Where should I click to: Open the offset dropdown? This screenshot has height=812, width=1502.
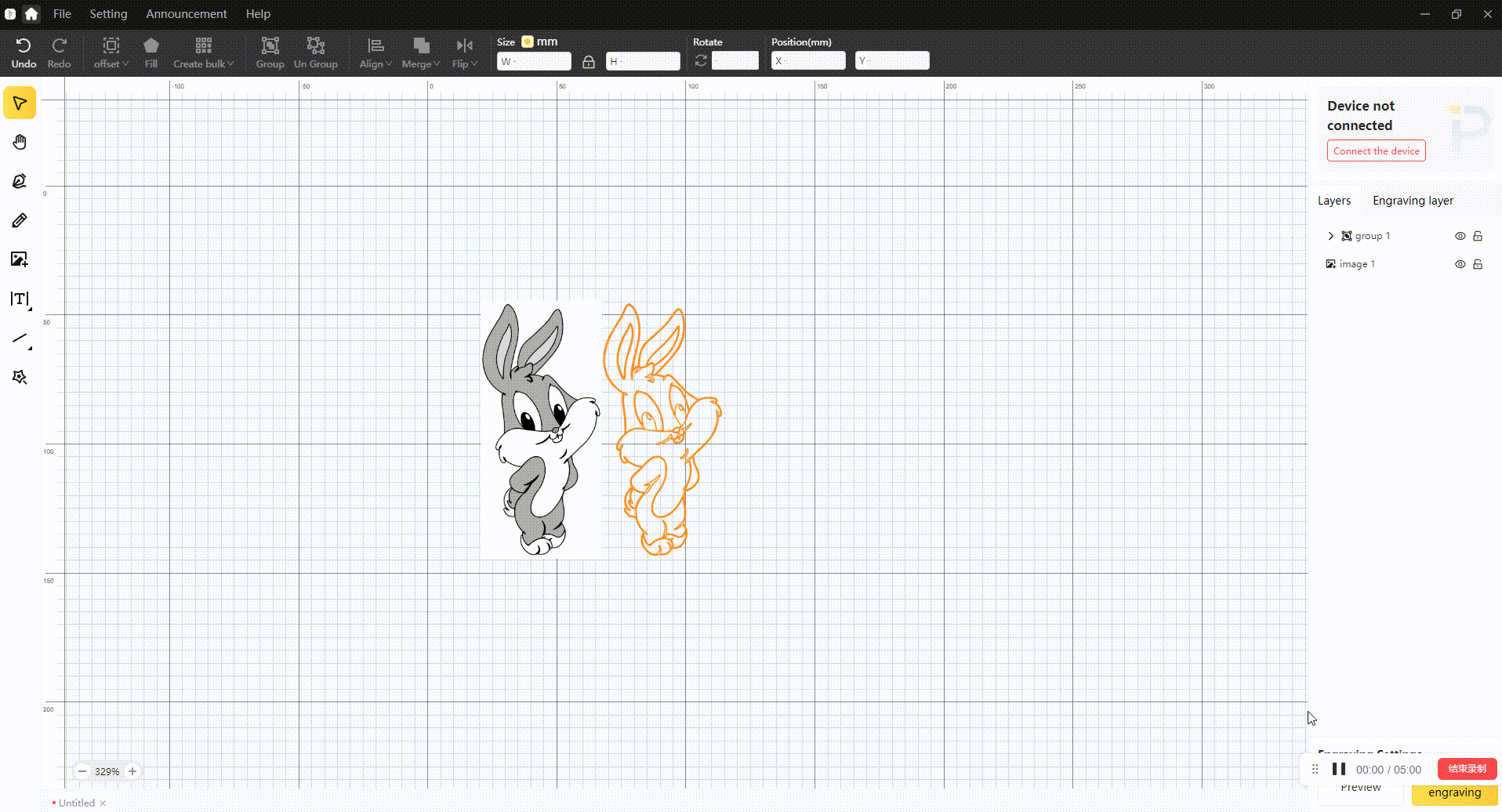pos(111,53)
